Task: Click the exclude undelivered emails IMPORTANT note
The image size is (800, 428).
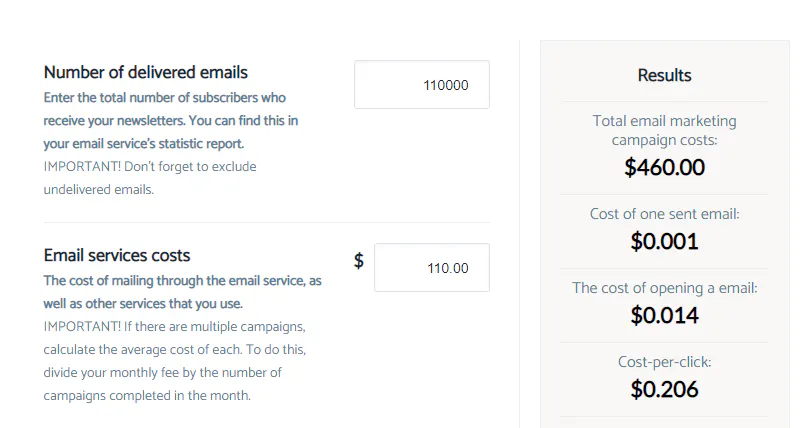Action: click(x=150, y=178)
